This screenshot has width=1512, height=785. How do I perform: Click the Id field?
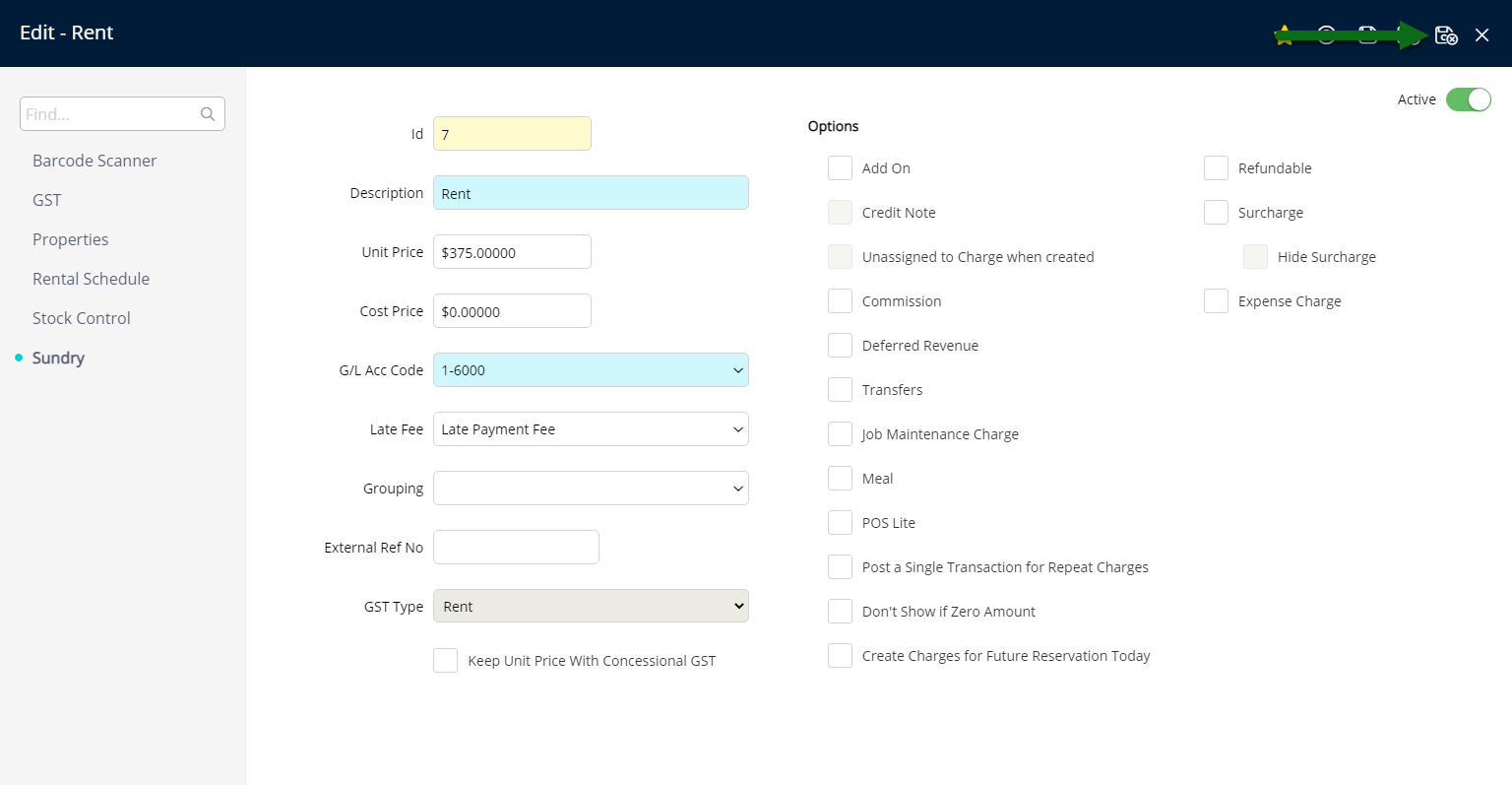click(x=512, y=134)
